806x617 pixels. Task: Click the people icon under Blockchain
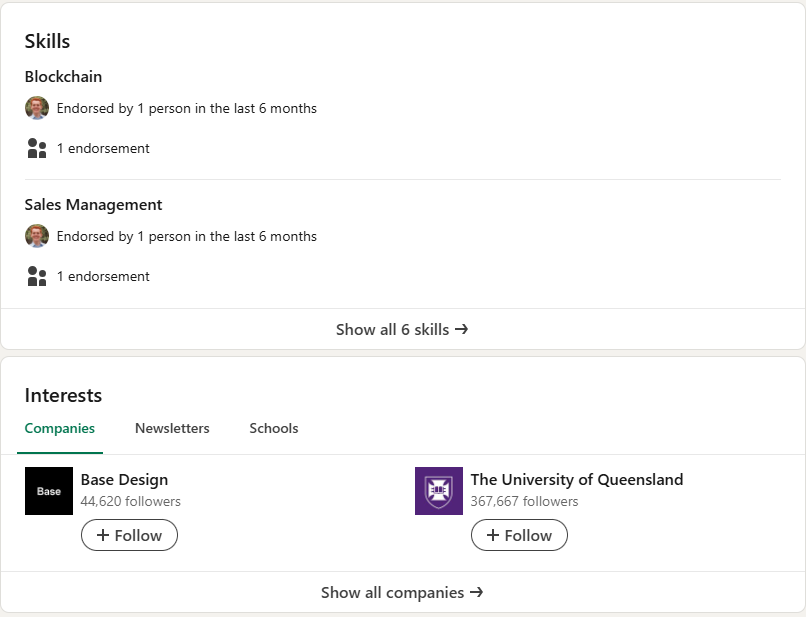pos(37,149)
